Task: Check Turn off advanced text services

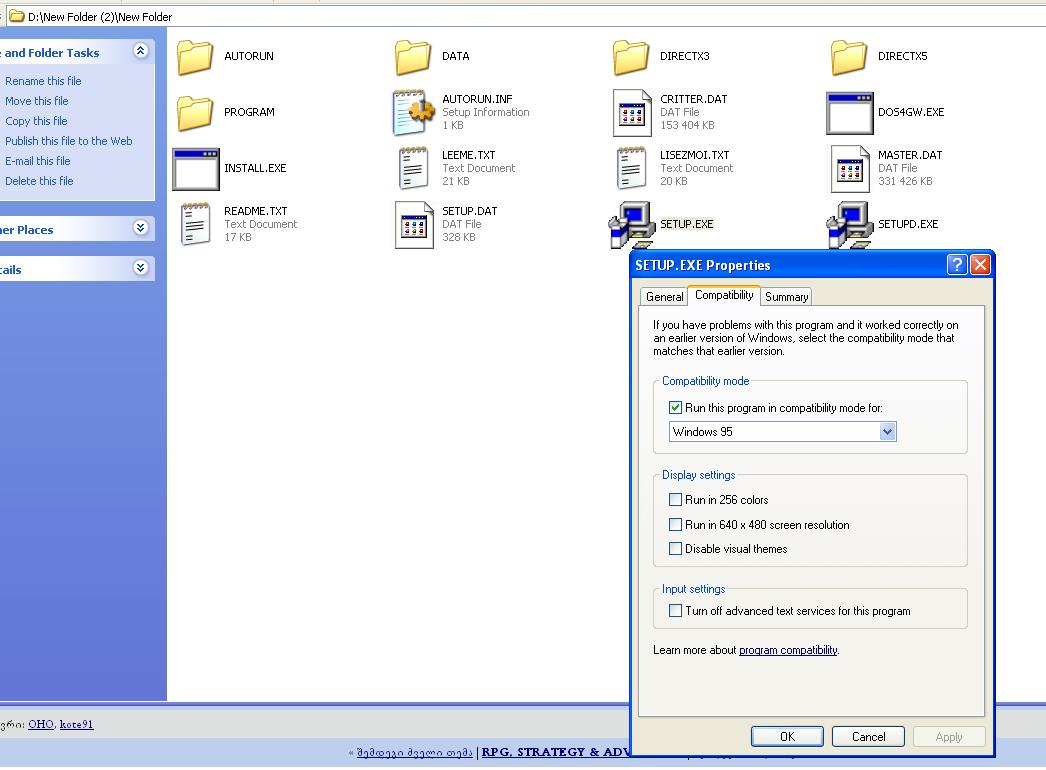Action: tap(675, 611)
